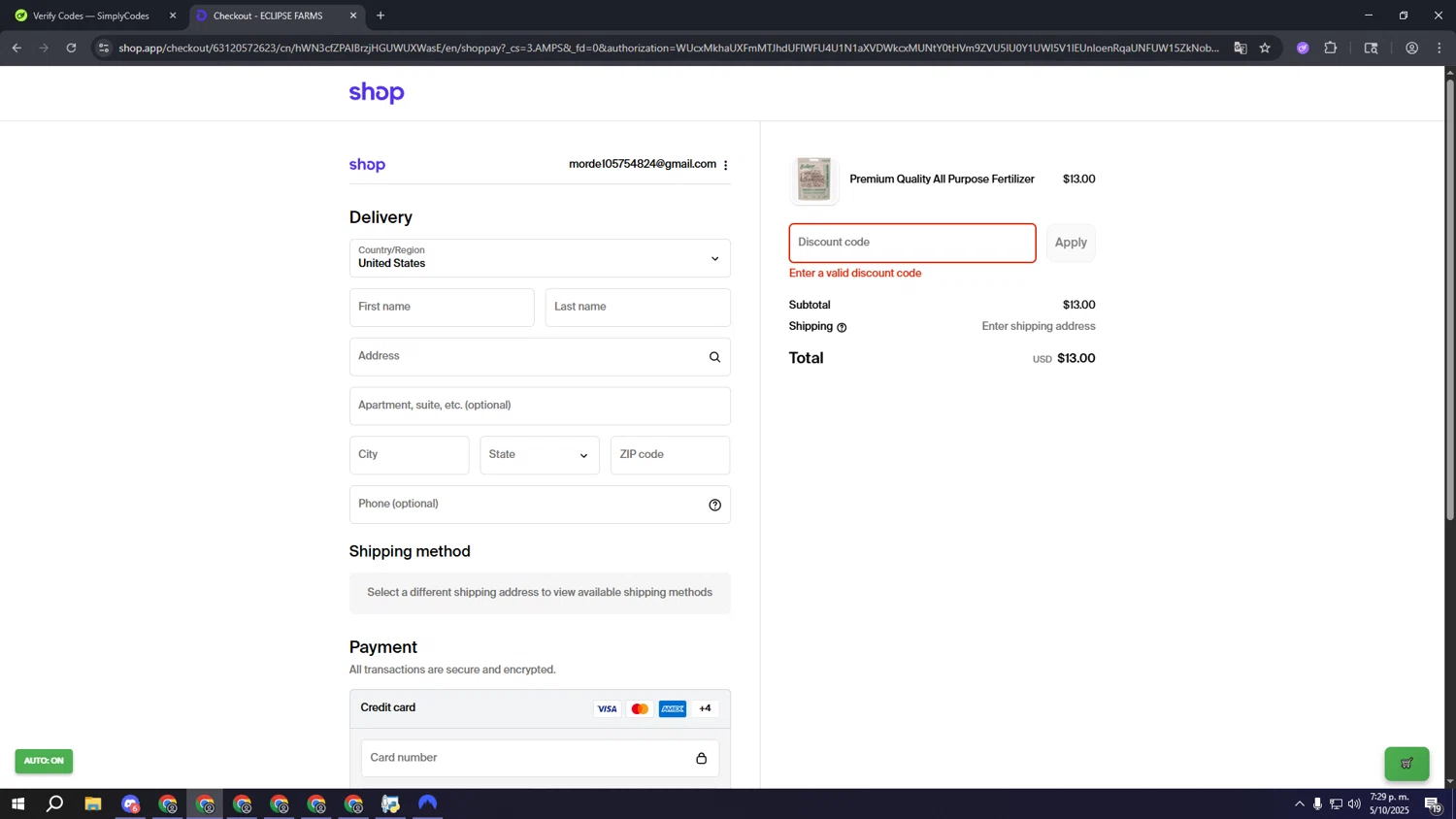Show the +4 more payment methods

[x=705, y=708]
